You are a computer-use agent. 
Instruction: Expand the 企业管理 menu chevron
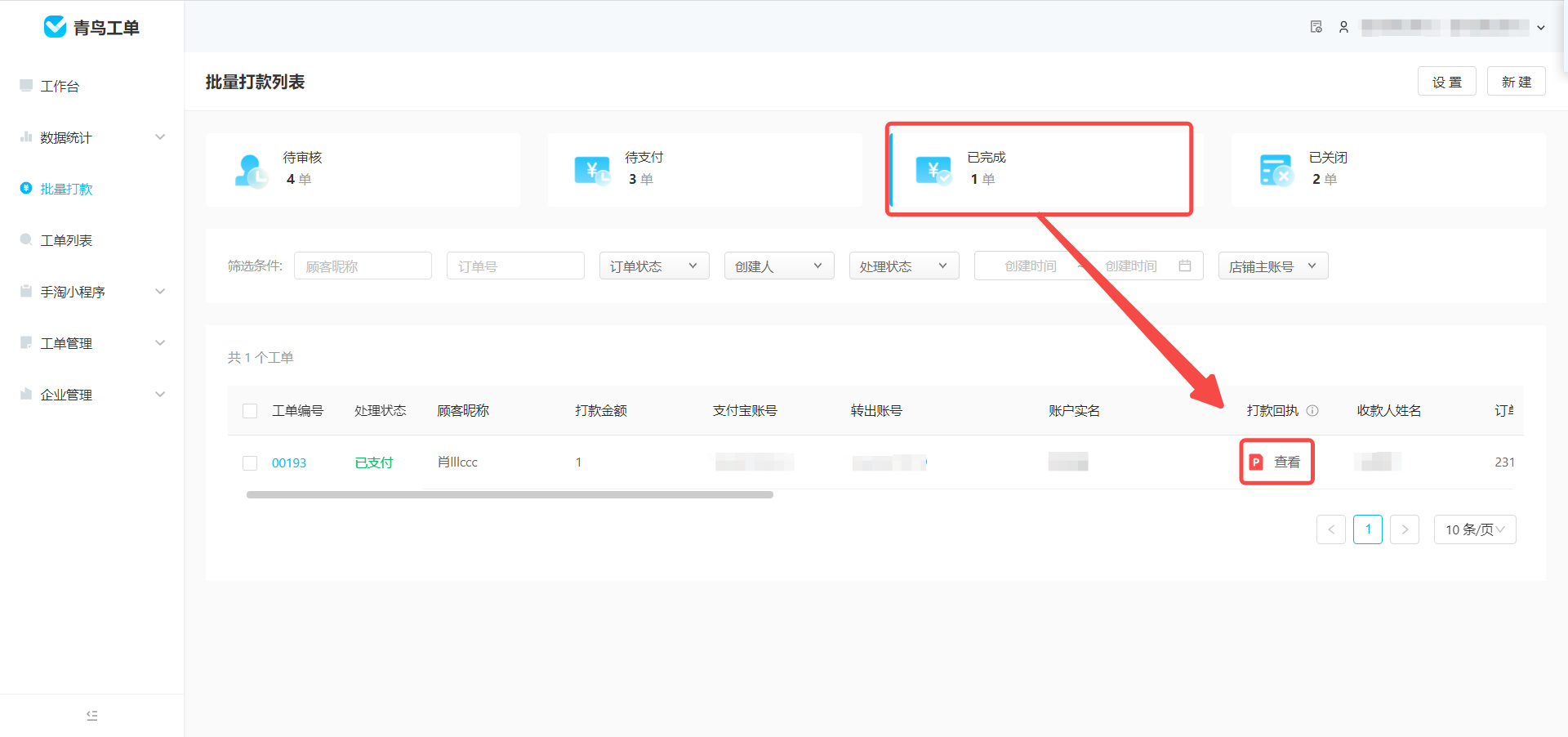point(160,395)
